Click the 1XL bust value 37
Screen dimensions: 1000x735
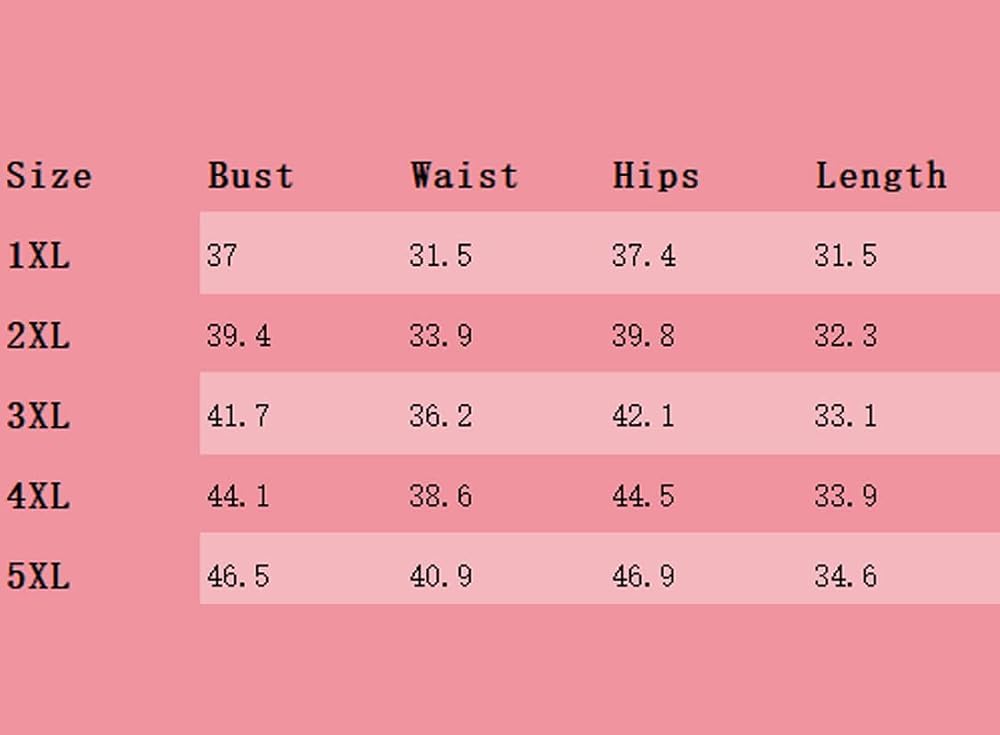click(x=222, y=256)
